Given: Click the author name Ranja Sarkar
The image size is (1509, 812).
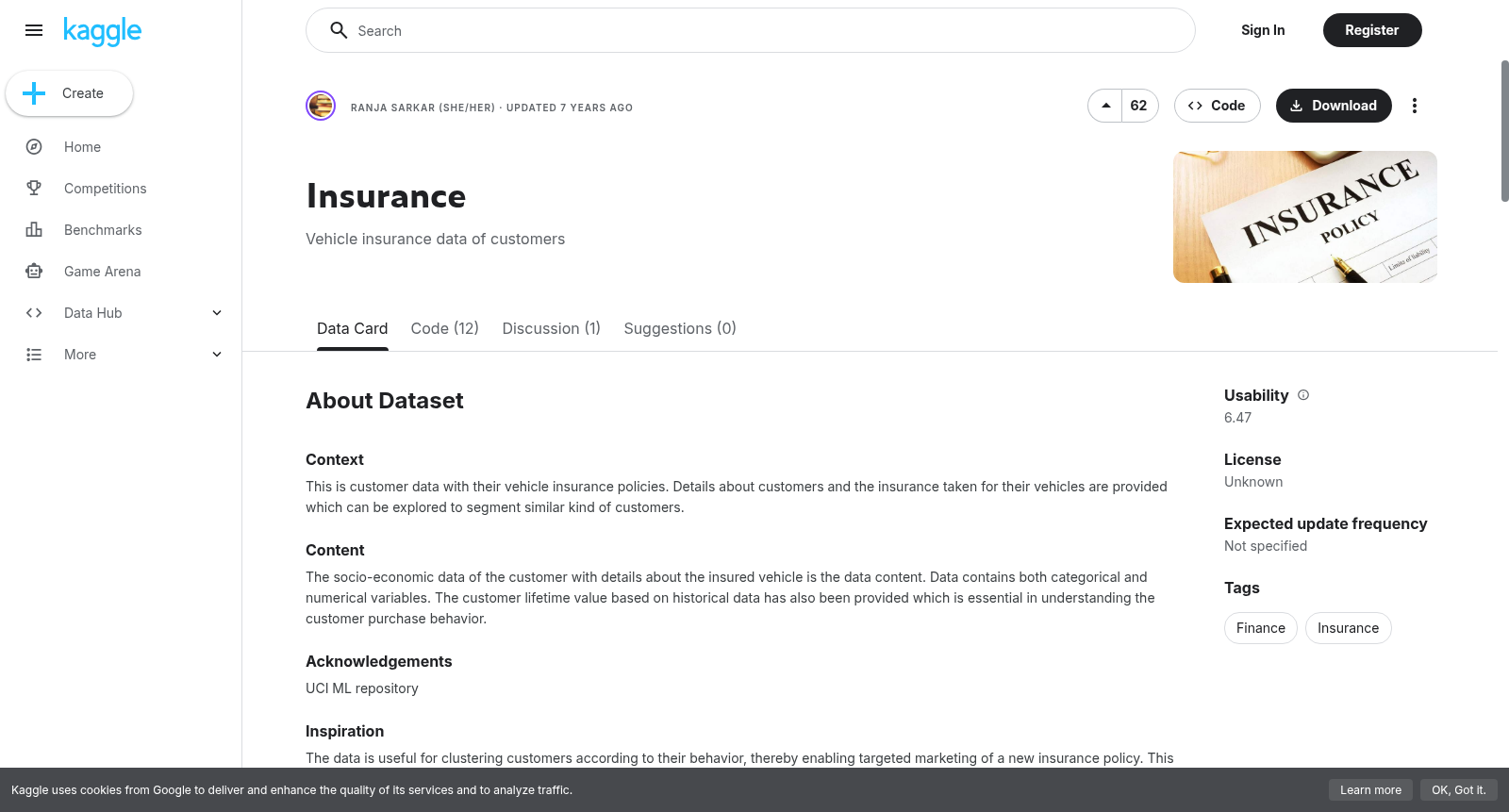Looking at the screenshot, I should coord(423,108).
